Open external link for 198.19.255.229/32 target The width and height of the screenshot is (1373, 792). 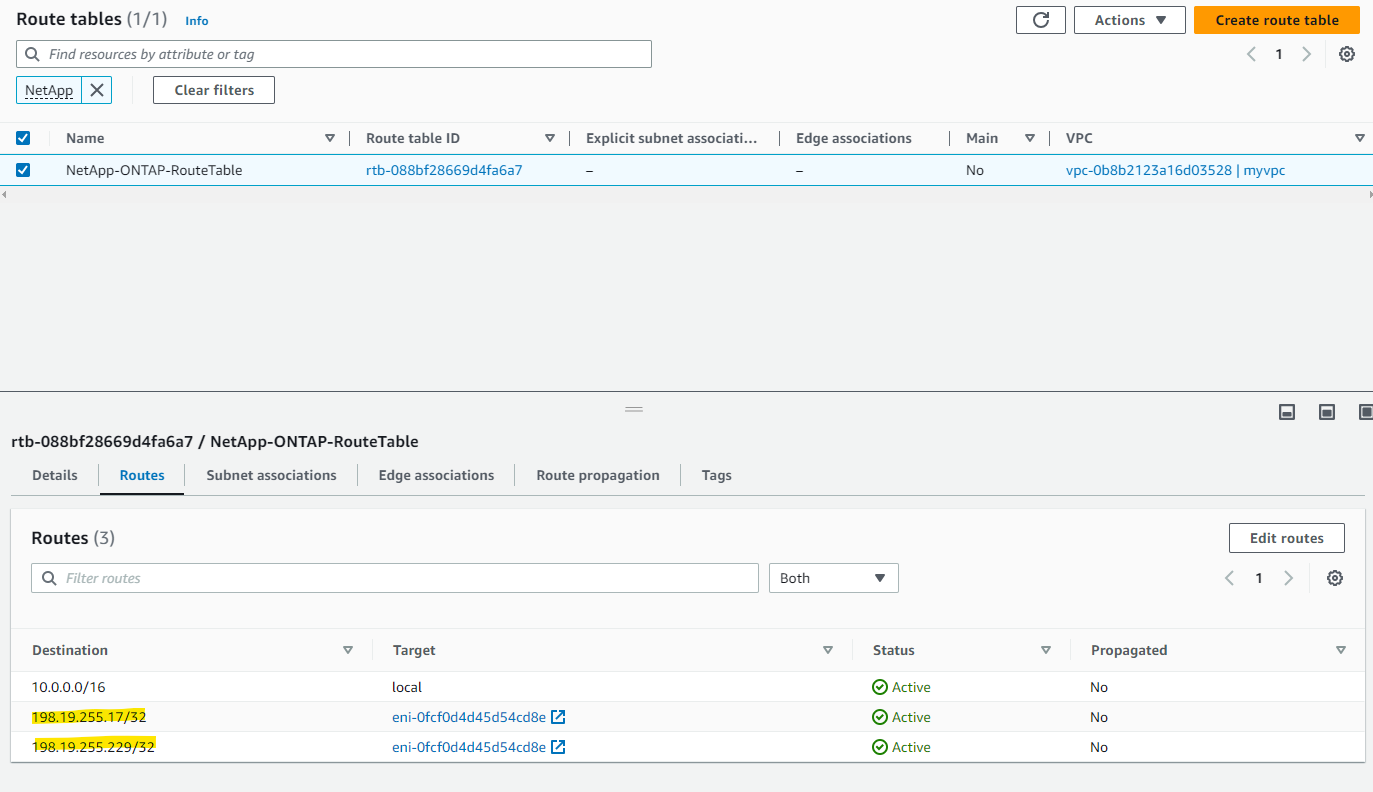coord(559,747)
